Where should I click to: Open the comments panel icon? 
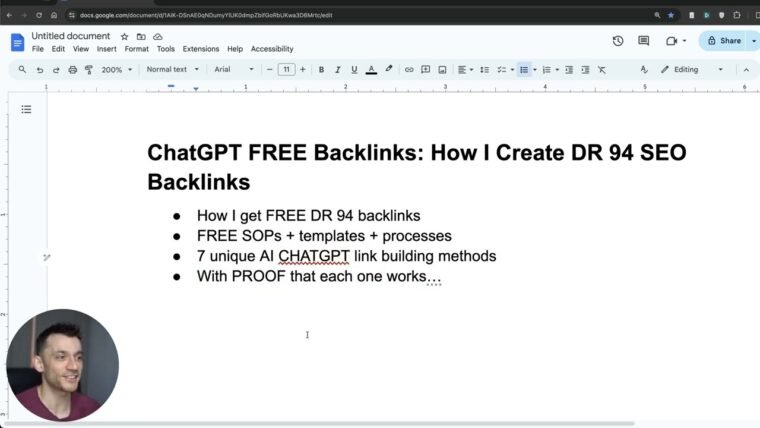coord(644,41)
